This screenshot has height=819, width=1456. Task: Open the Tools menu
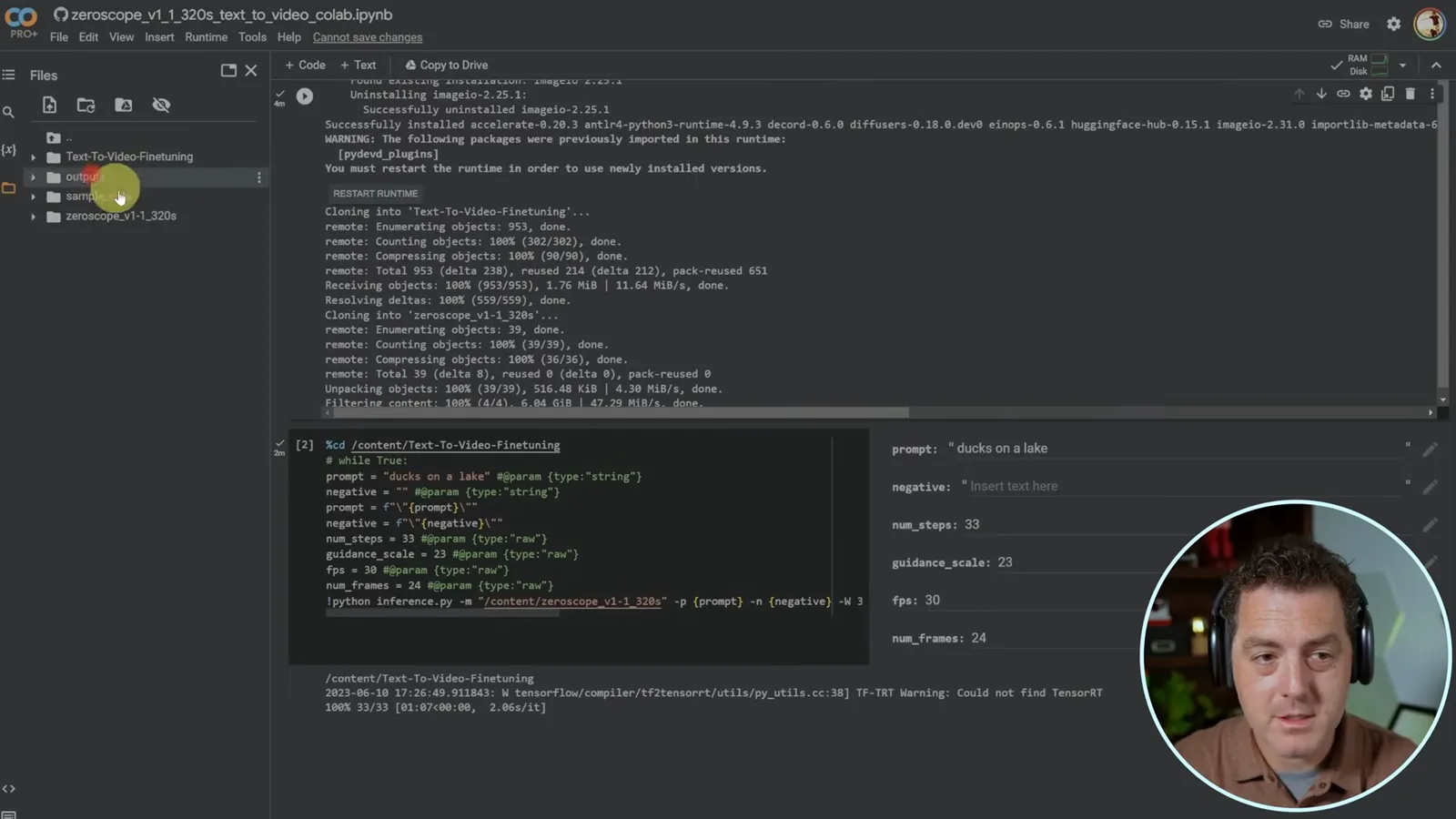(x=252, y=37)
